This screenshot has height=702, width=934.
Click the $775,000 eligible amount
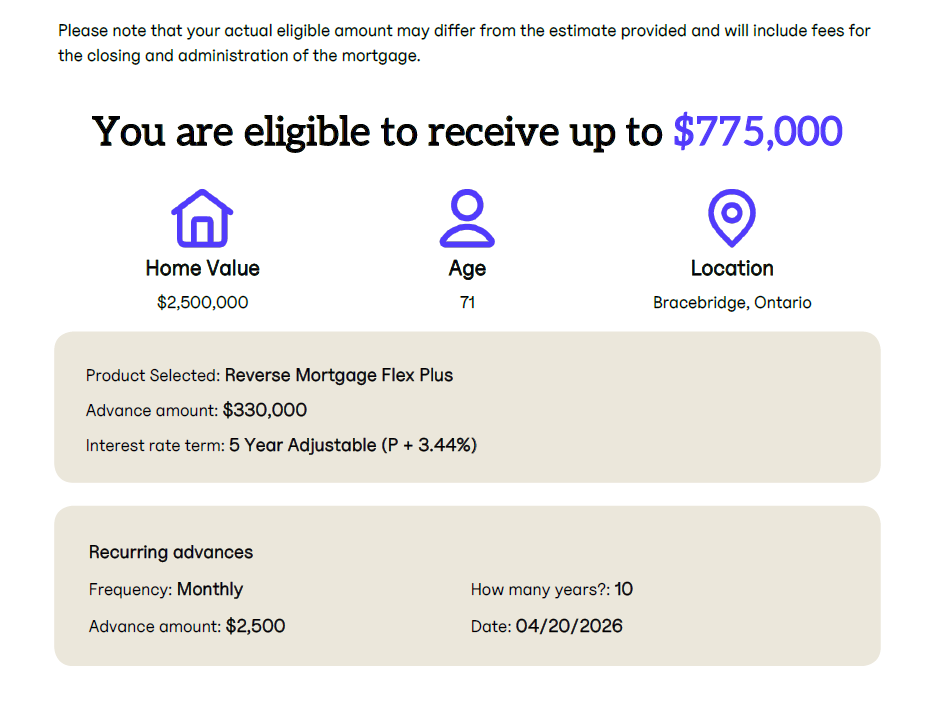click(x=758, y=132)
